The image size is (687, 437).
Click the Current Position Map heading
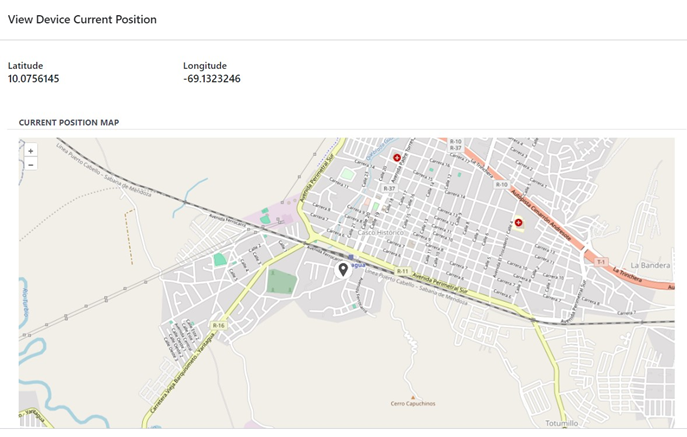69,122
